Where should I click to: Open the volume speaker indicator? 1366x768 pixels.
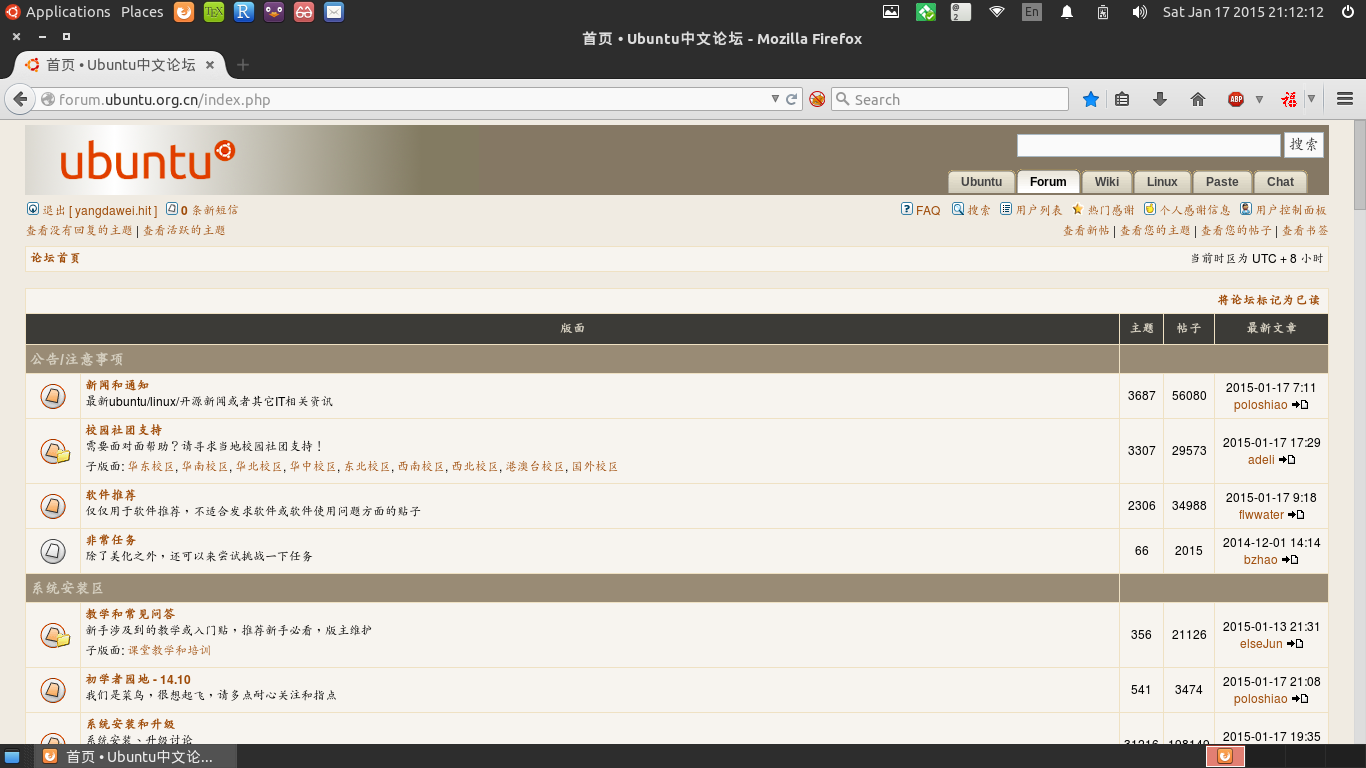tap(1139, 12)
